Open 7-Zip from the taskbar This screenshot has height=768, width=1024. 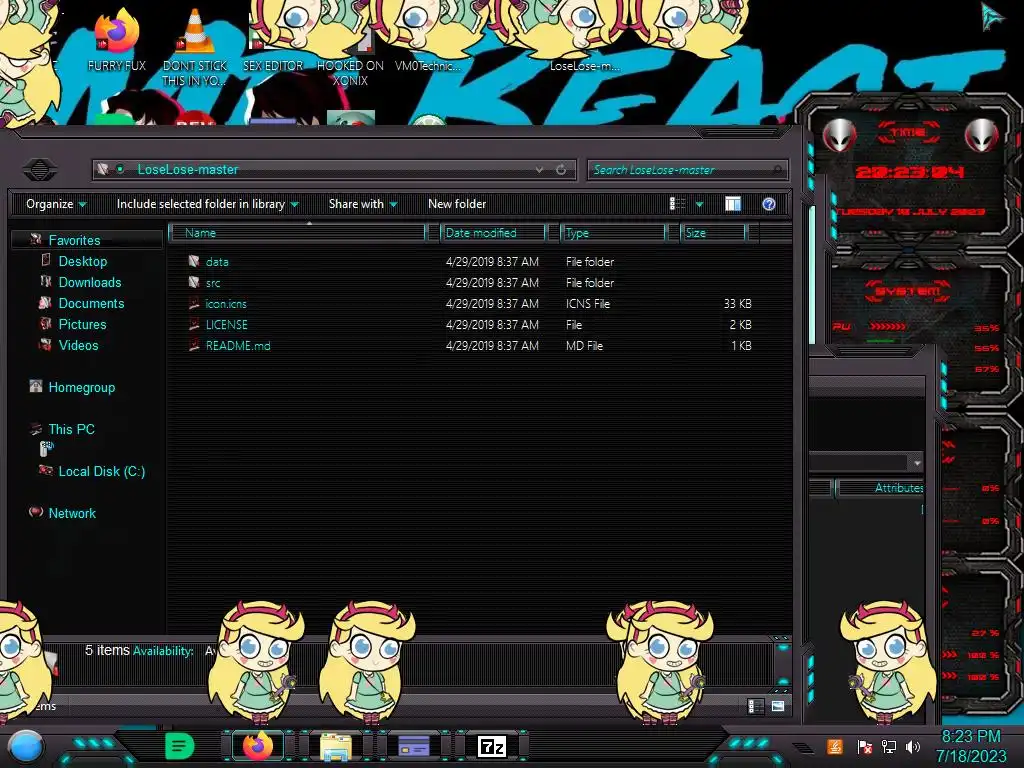pos(492,746)
